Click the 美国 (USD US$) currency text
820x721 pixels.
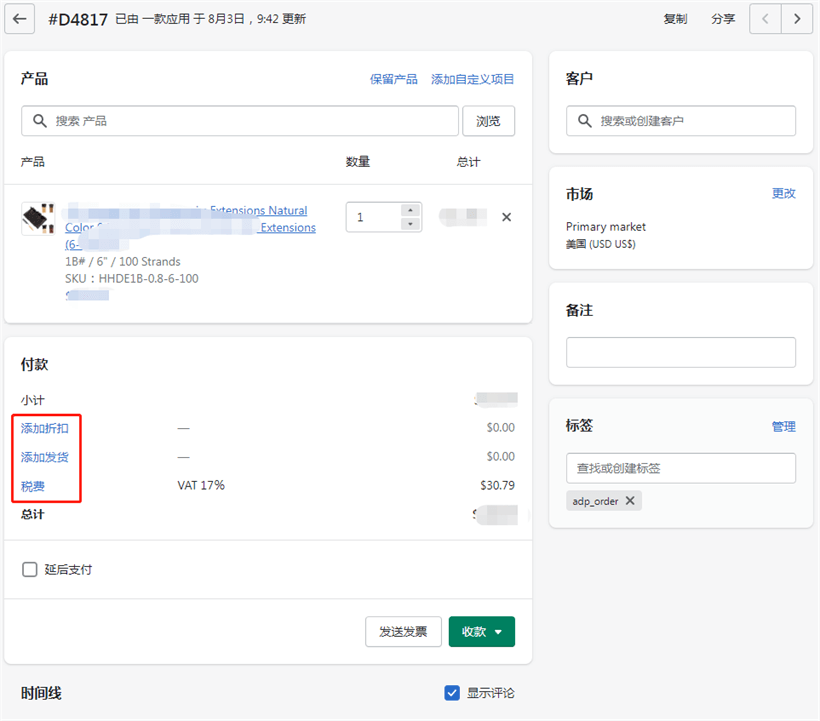click(600, 244)
